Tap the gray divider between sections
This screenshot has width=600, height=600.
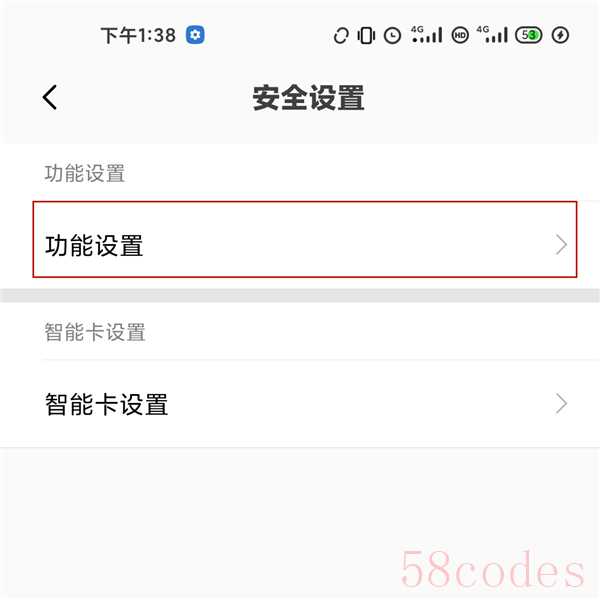pyautogui.click(x=300, y=295)
